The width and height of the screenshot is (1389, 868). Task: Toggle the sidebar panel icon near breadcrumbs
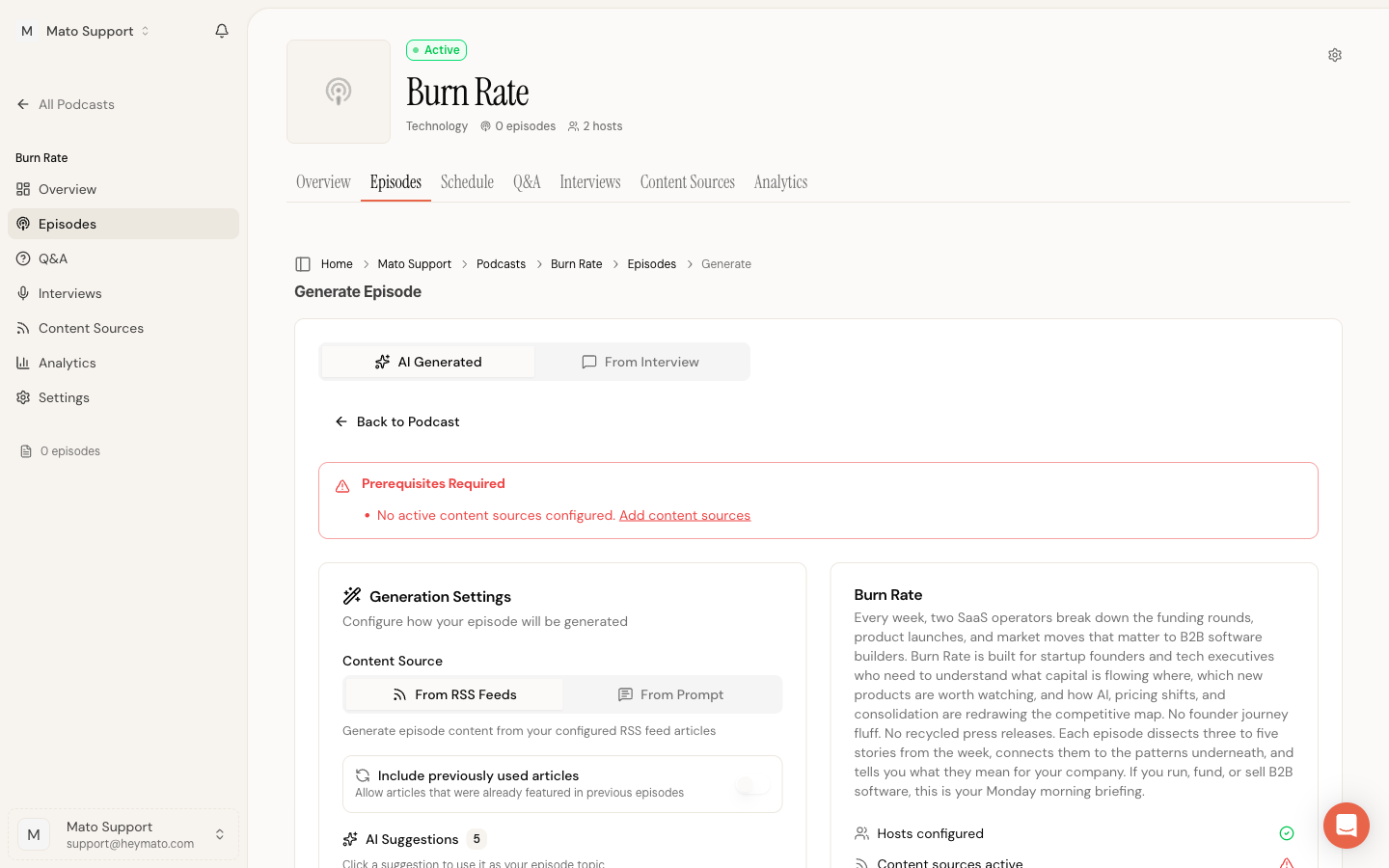[x=303, y=264]
